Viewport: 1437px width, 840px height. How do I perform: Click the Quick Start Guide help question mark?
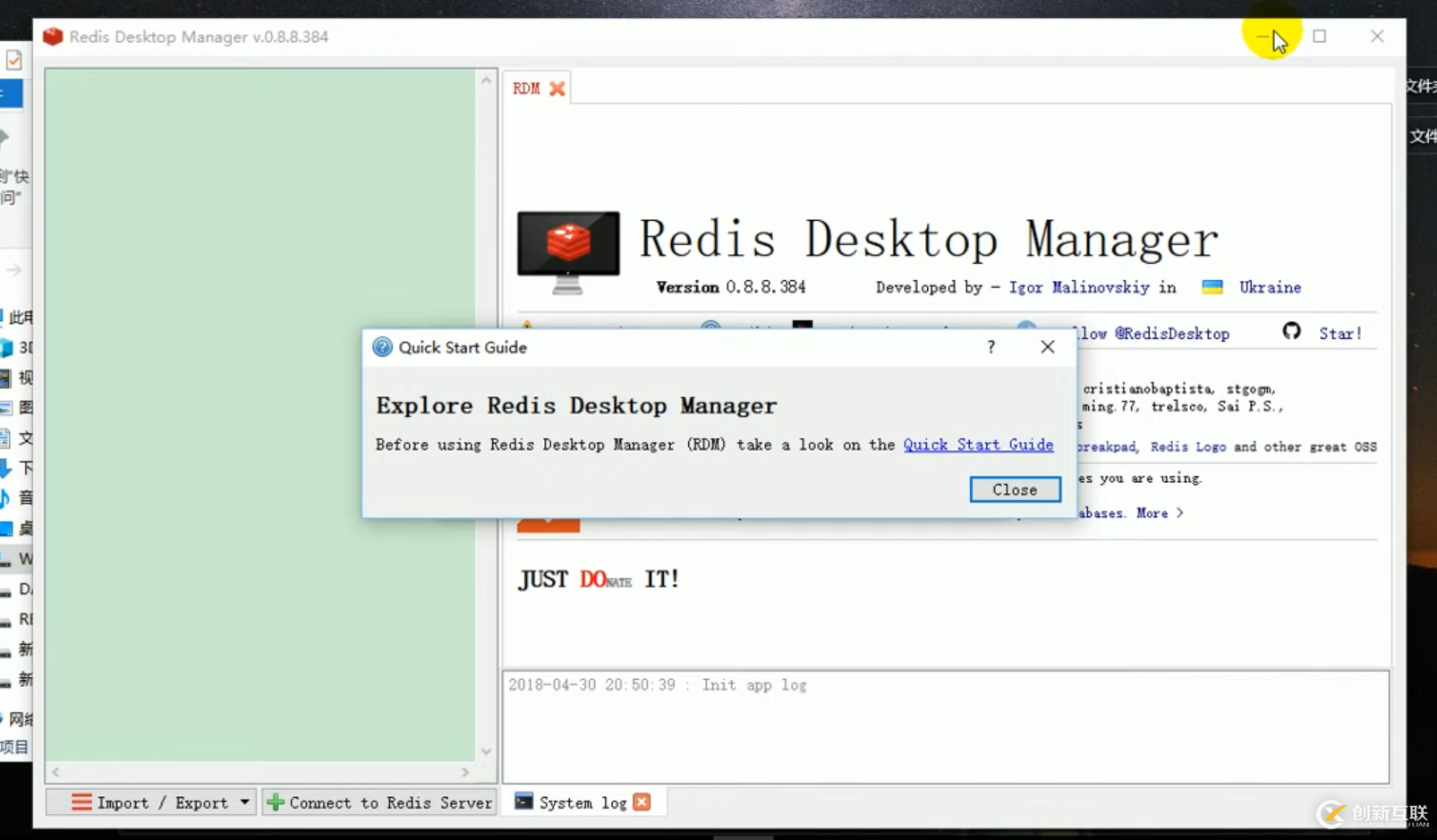[991, 347]
